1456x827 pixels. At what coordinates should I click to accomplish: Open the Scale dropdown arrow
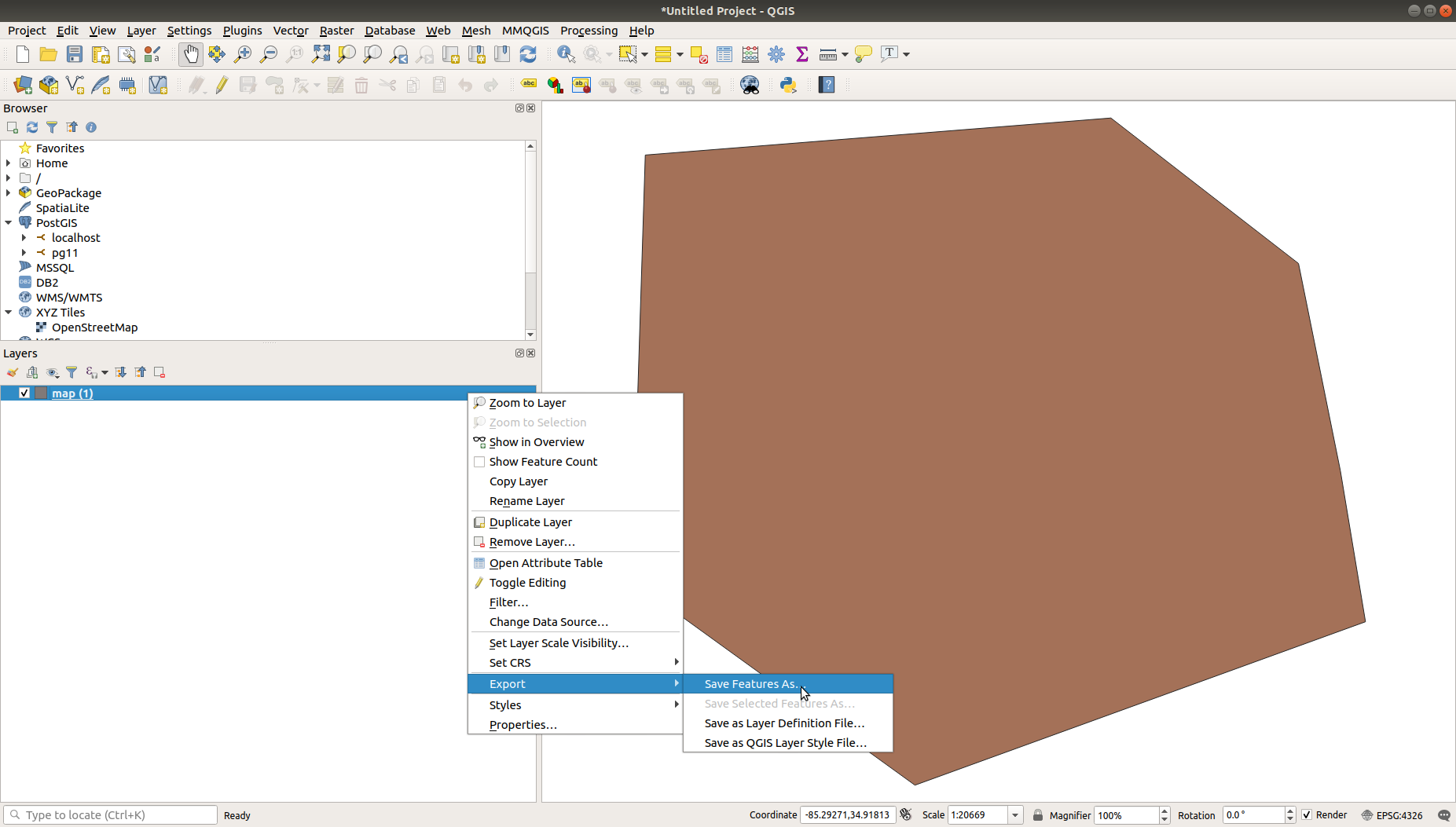[1015, 815]
